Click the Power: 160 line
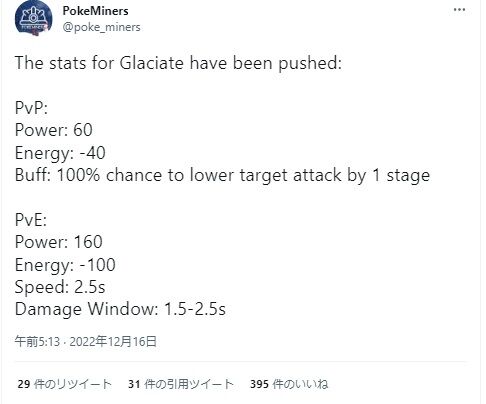Viewport: 486px width, 404px height. tap(58, 242)
